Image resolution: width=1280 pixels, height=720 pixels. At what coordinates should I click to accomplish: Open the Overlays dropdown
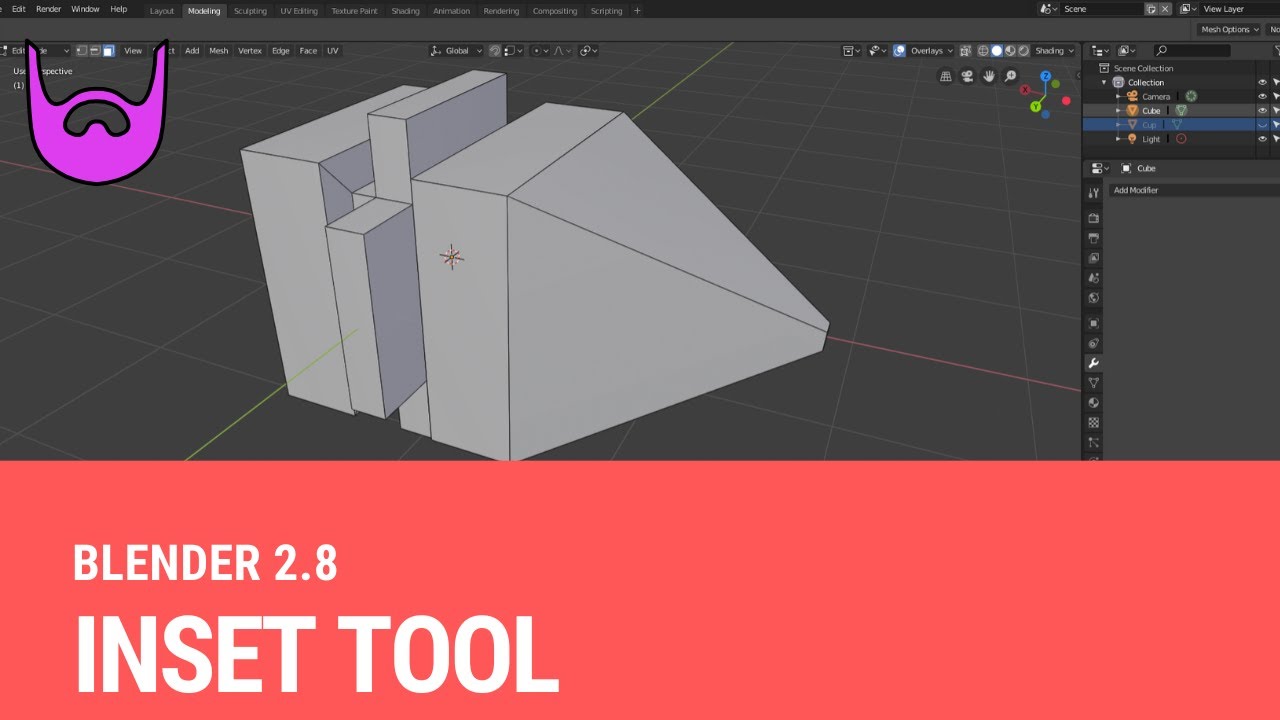pos(932,51)
